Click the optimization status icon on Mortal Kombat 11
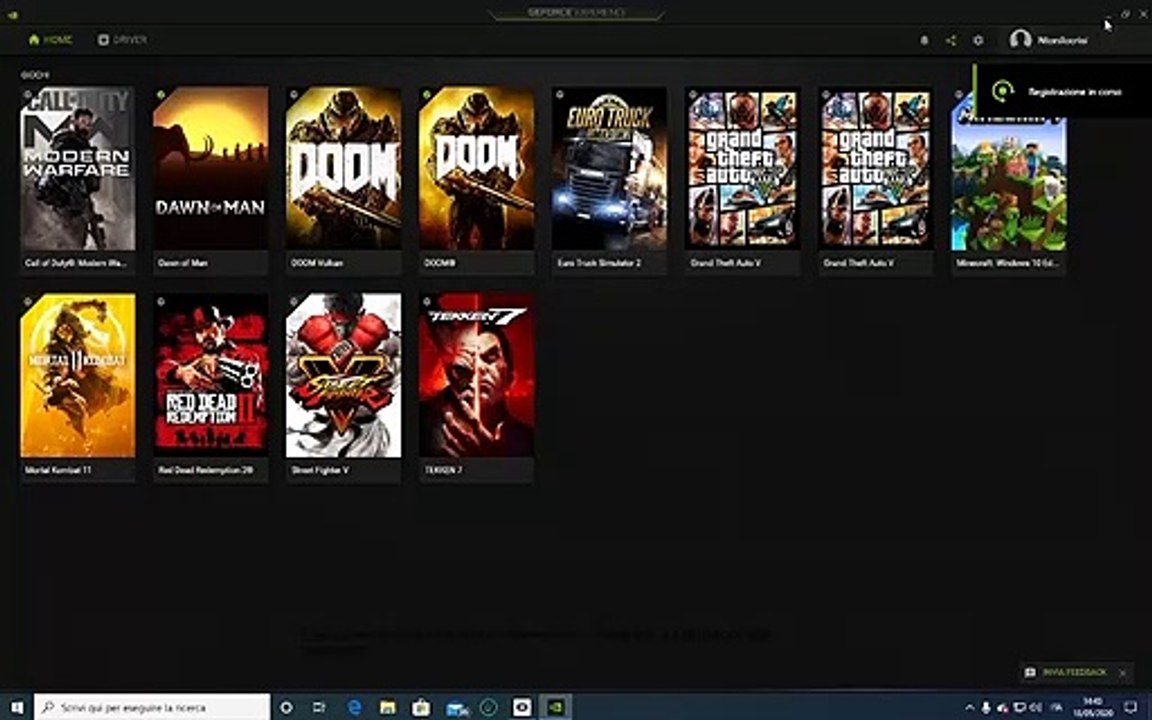 tap(27, 301)
